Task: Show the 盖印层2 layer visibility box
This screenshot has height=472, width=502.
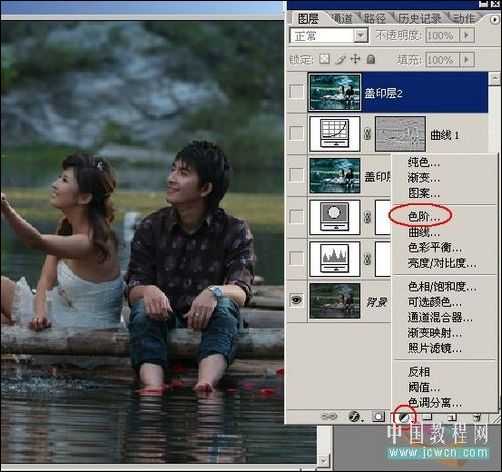Action: tap(296, 91)
